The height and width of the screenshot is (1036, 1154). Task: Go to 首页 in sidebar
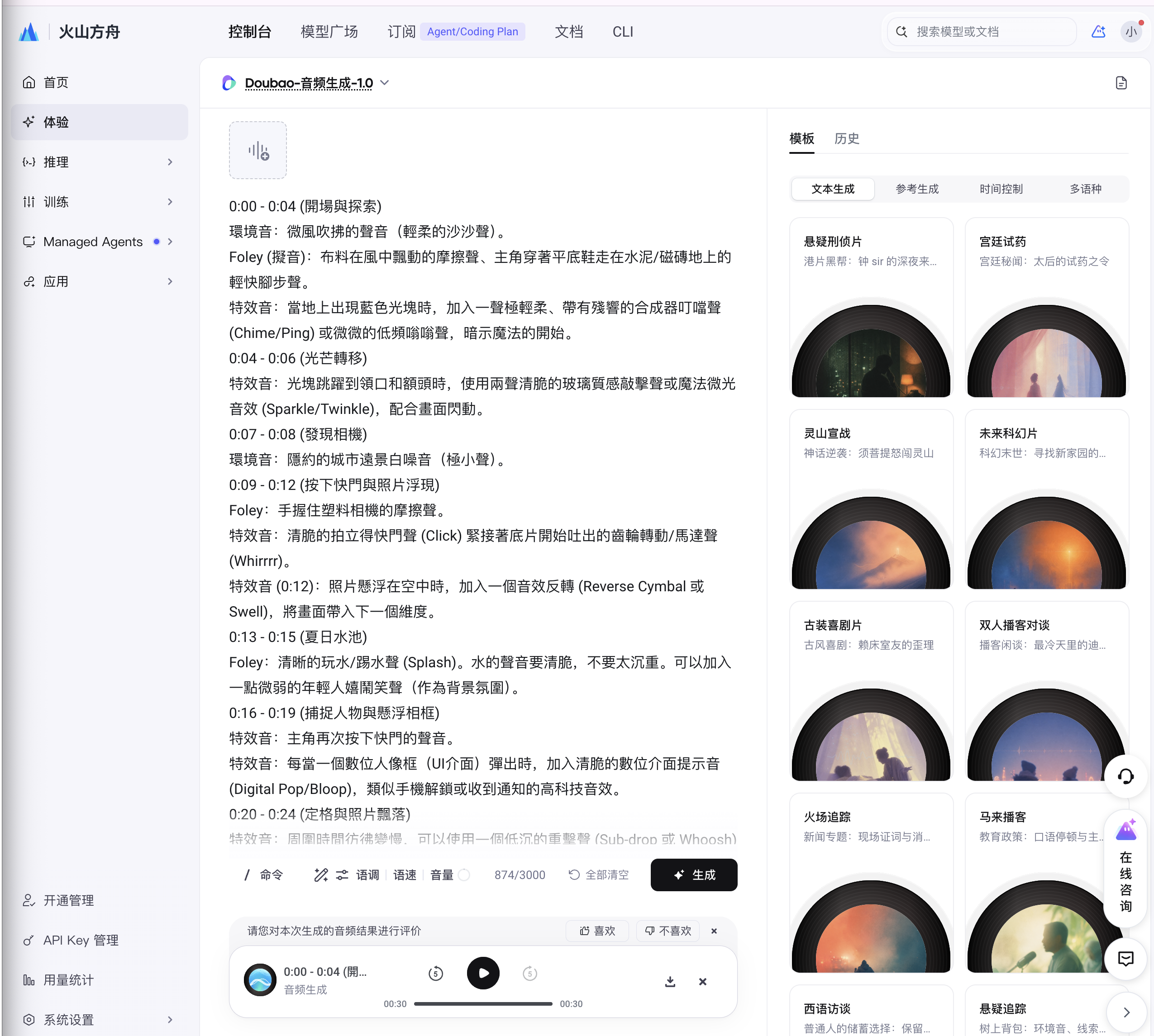point(100,82)
